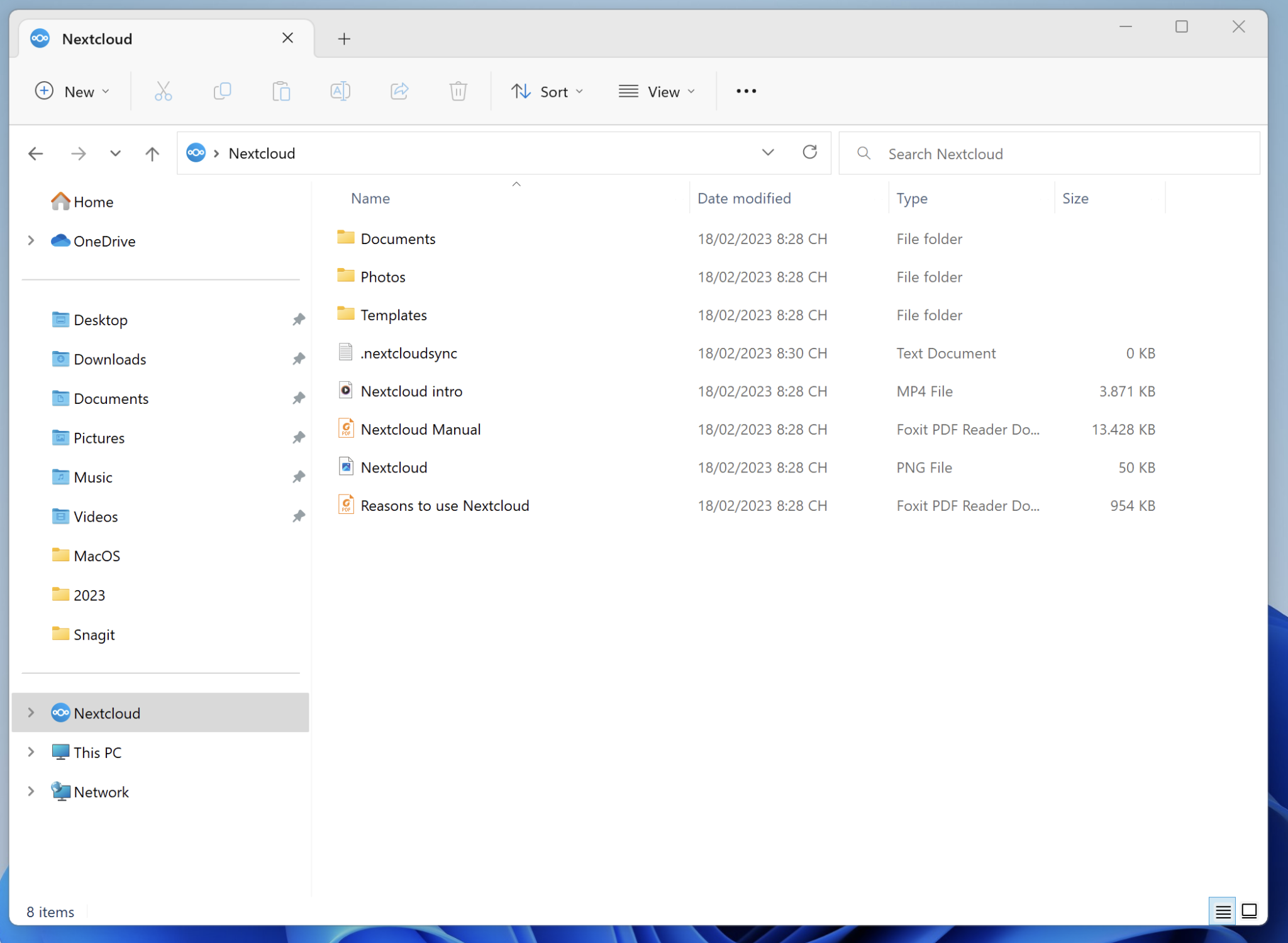The width and height of the screenshot is (1288, 943).
Task: Sort files by the Size column header
Action: pos(1075,198)
